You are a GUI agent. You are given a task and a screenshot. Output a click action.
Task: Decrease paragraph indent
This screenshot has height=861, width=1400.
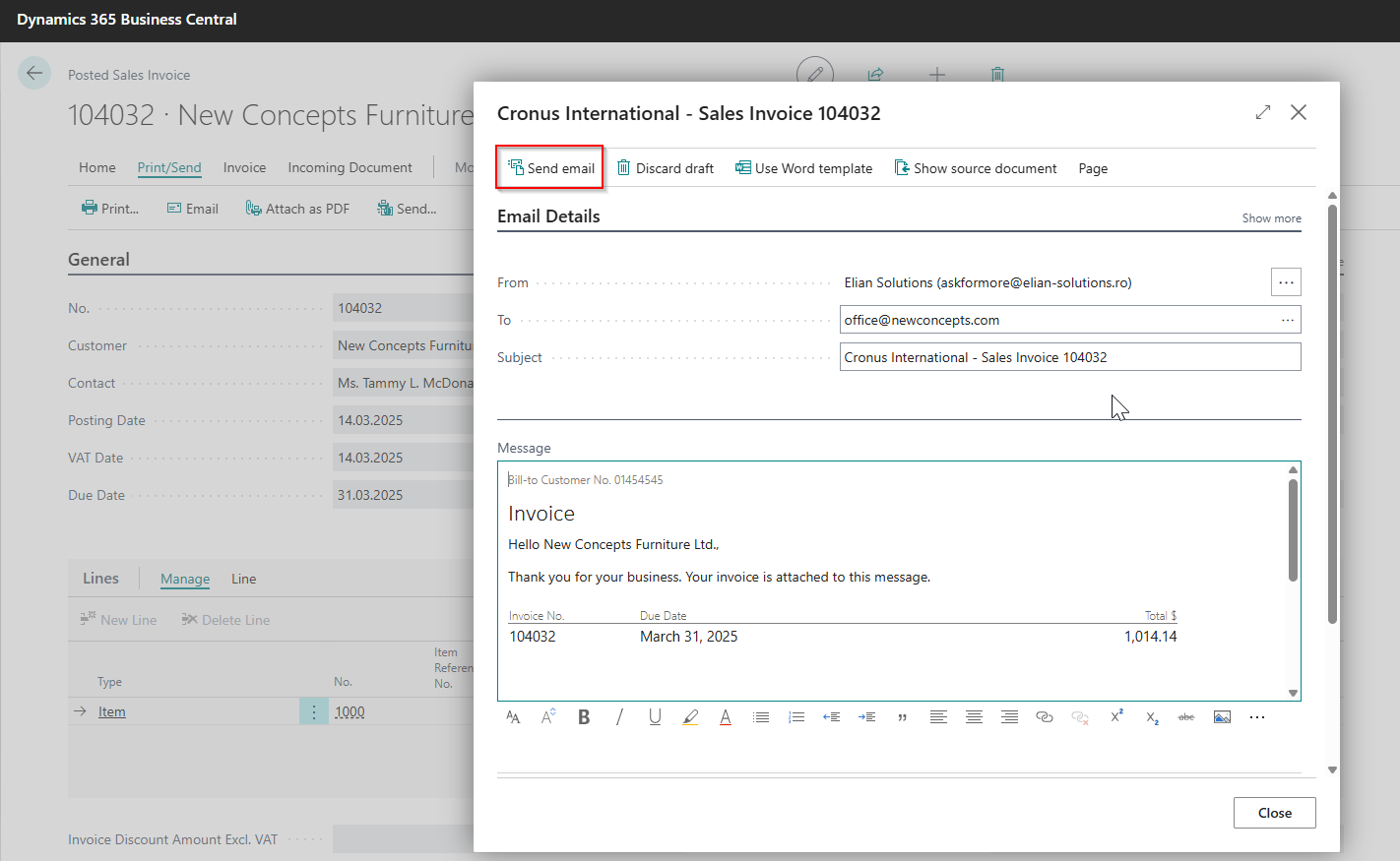point(832,717)
